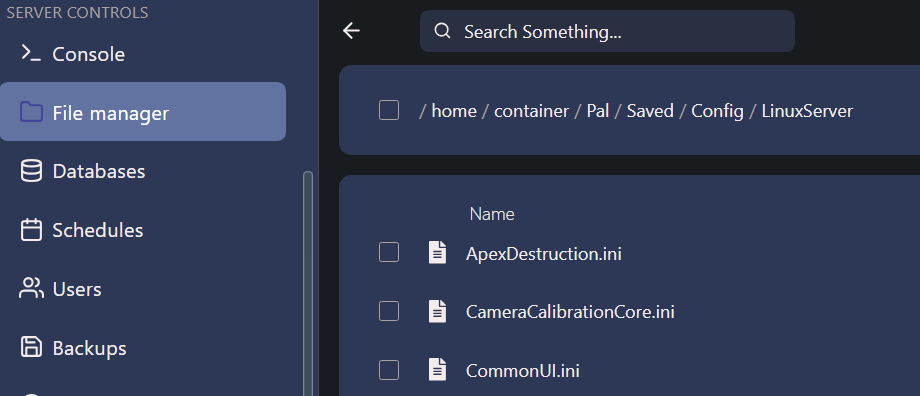Click the magnifying glass search icon

[x=442, y=31]
